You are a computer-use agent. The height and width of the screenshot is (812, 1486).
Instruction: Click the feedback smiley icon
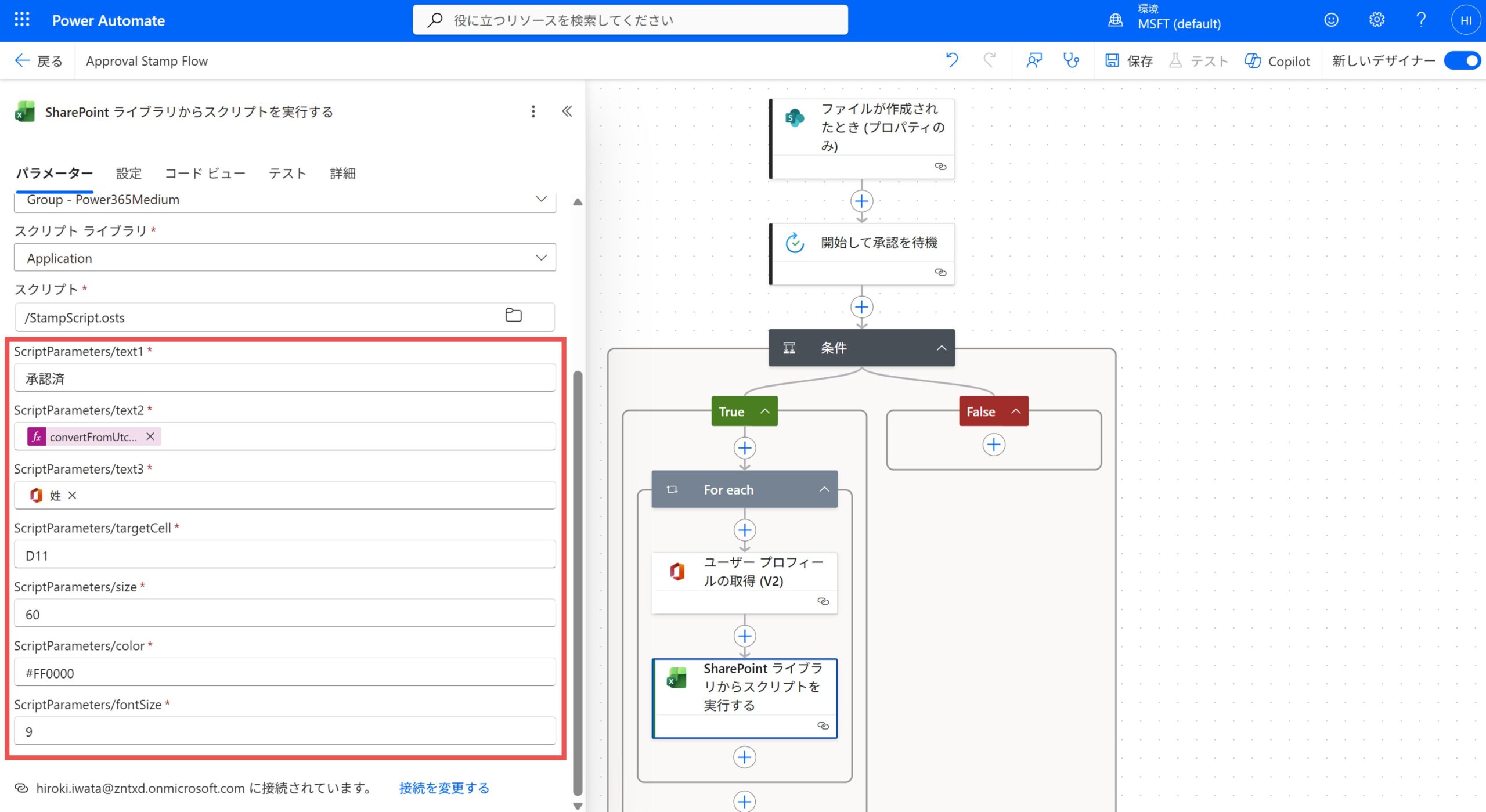click(1331, 19)
